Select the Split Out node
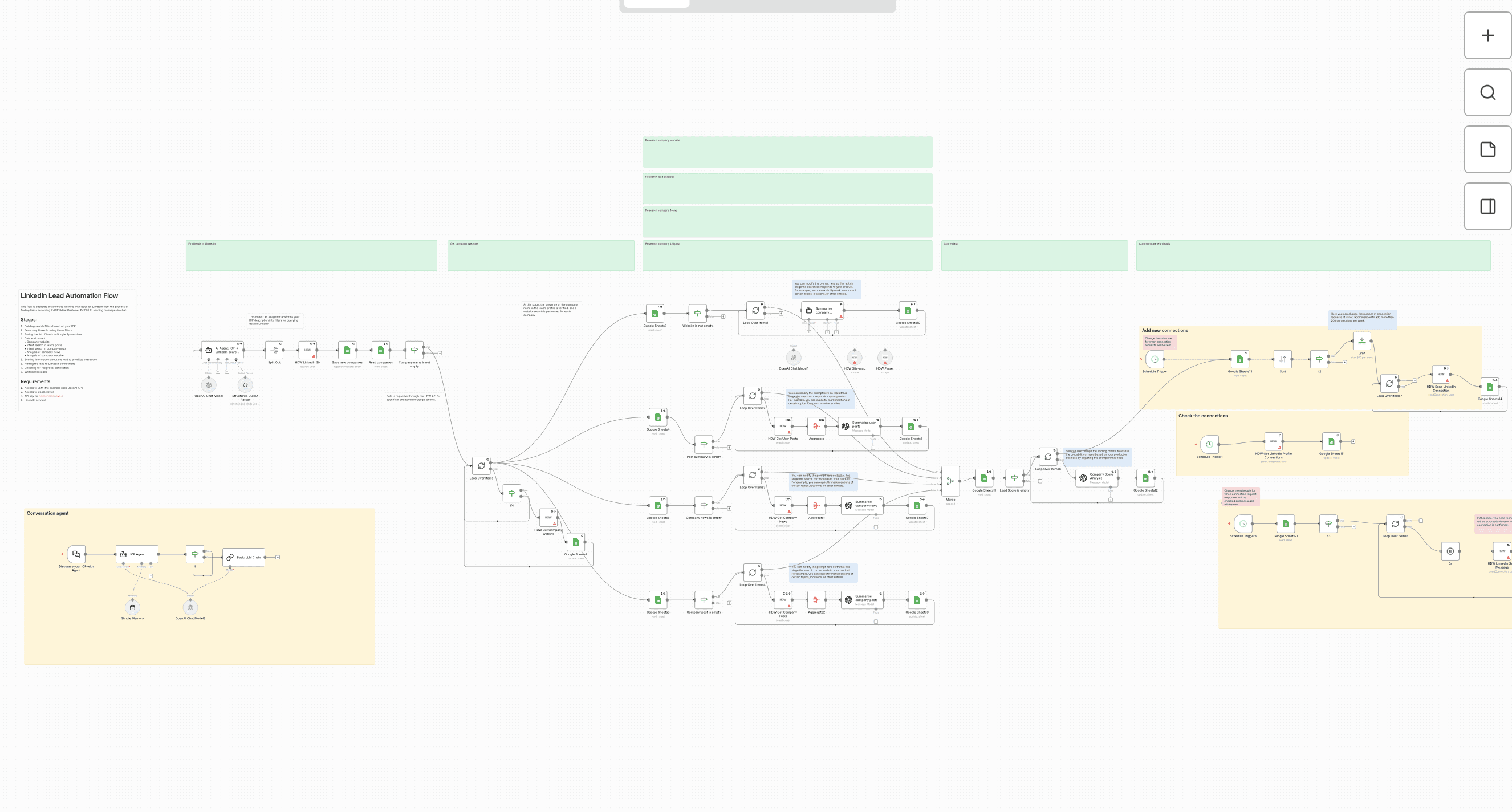Screen dimensions: 1512x812 (x=274, y=350)
